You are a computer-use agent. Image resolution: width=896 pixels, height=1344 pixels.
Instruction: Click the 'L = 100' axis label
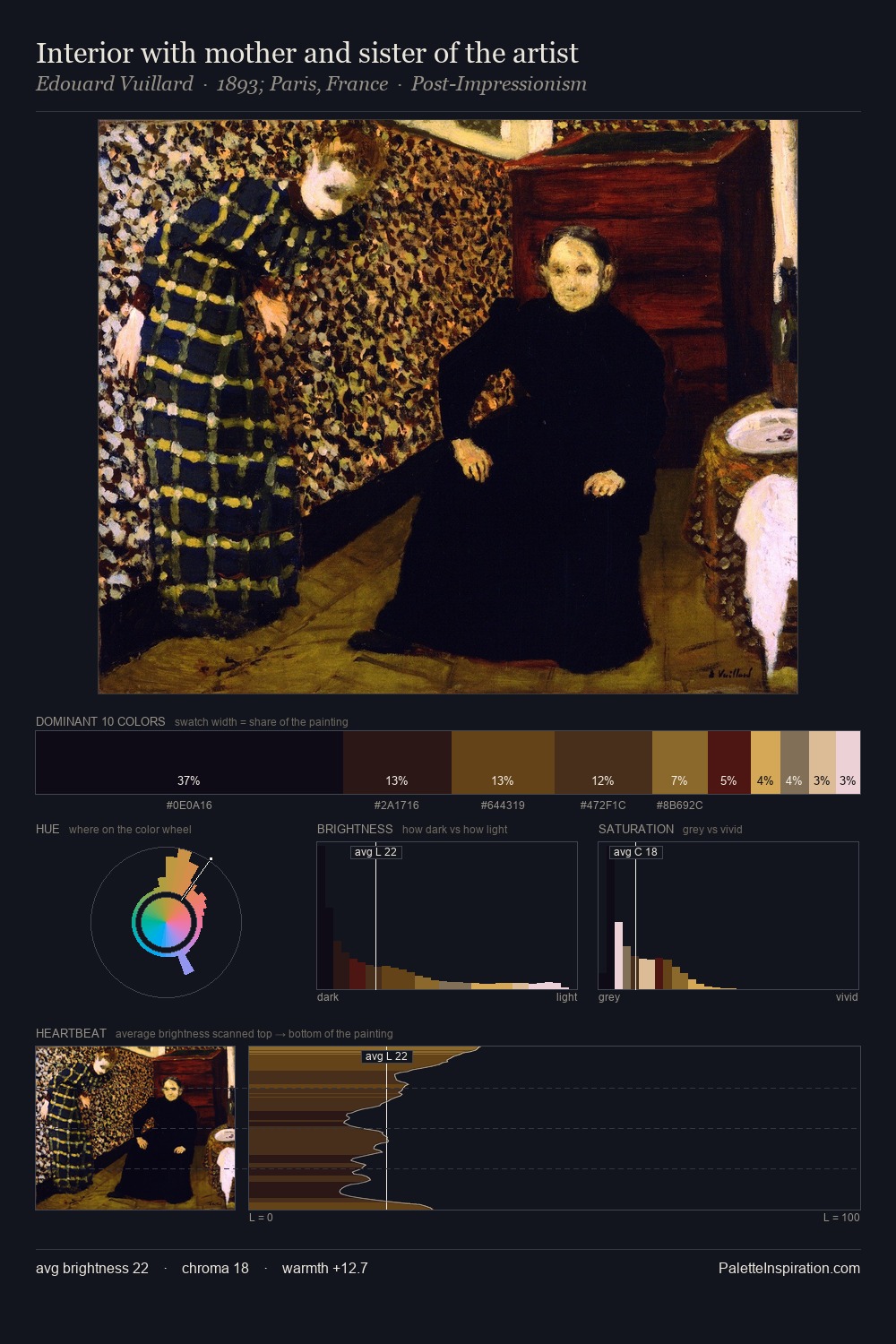841,1218
